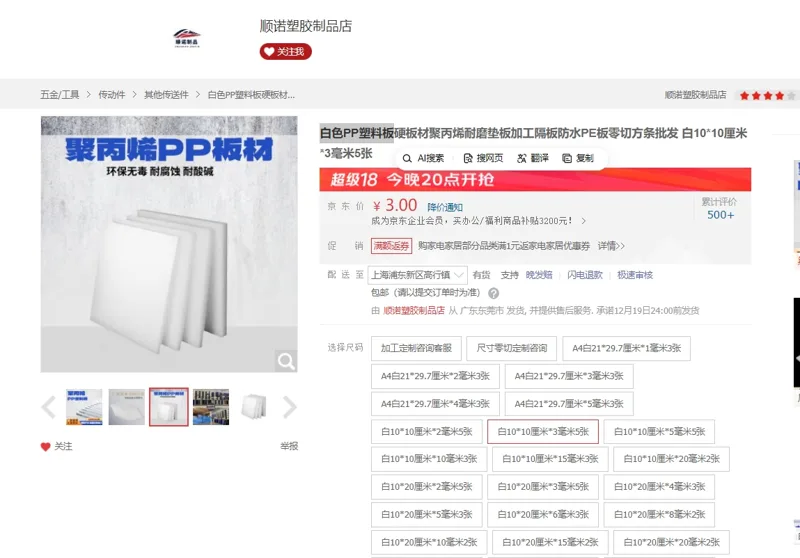Follow the shop with 关注我 button
This screenshot has width=800, height=558.
pyautogui.click(x=285, y=52)
